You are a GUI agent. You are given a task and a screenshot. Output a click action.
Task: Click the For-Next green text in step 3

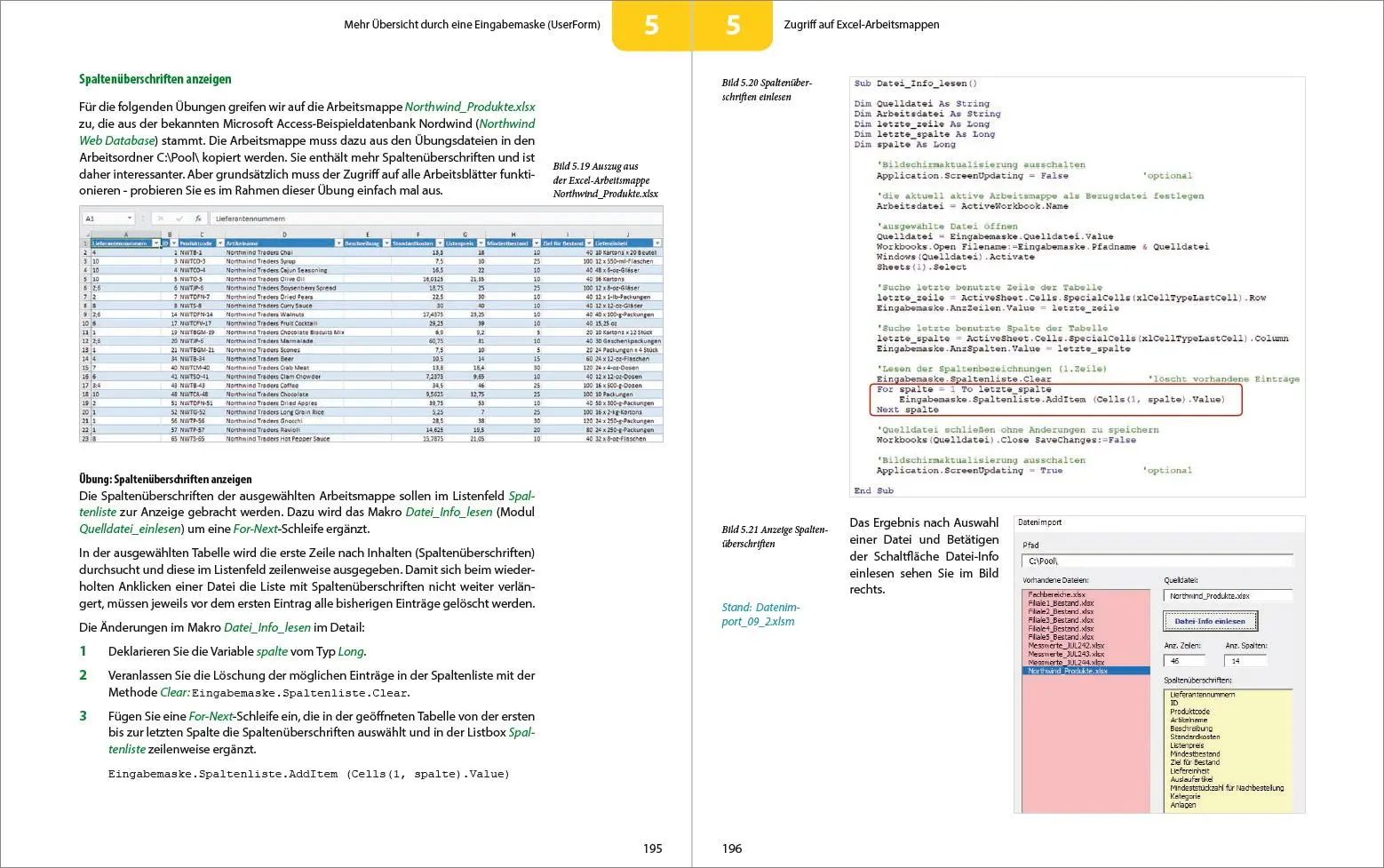point(211,716)
